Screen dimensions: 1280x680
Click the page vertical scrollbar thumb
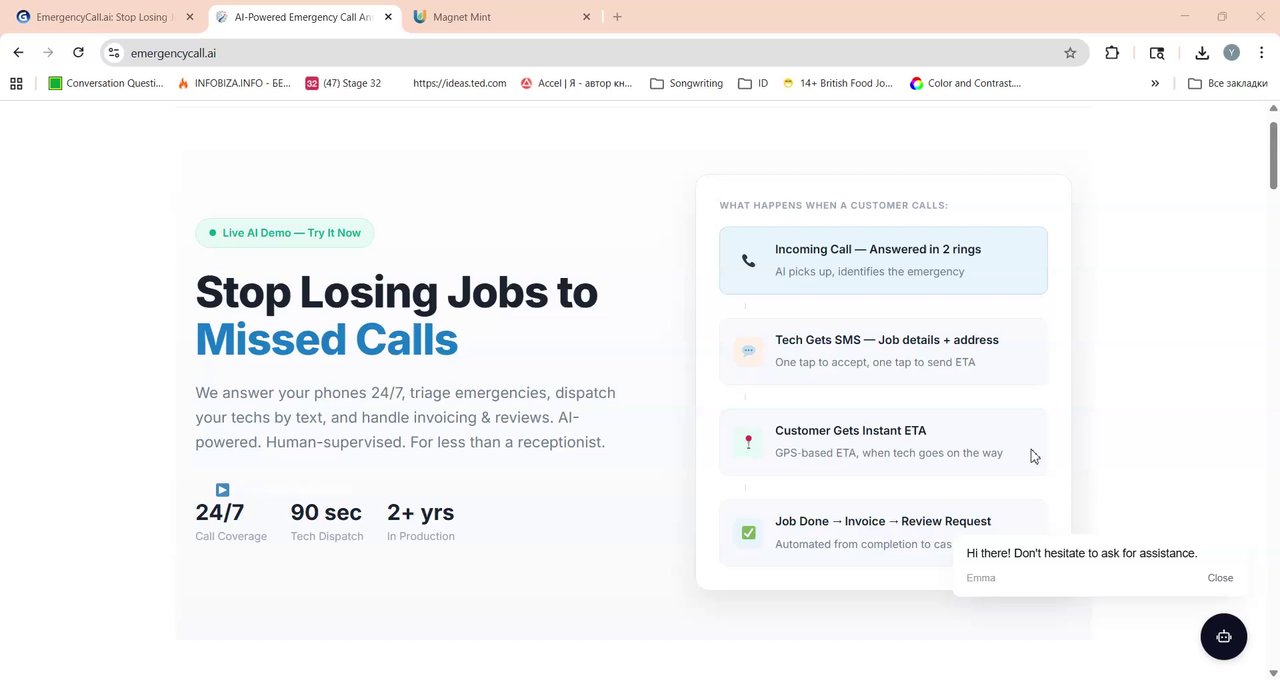point(1273,154)
